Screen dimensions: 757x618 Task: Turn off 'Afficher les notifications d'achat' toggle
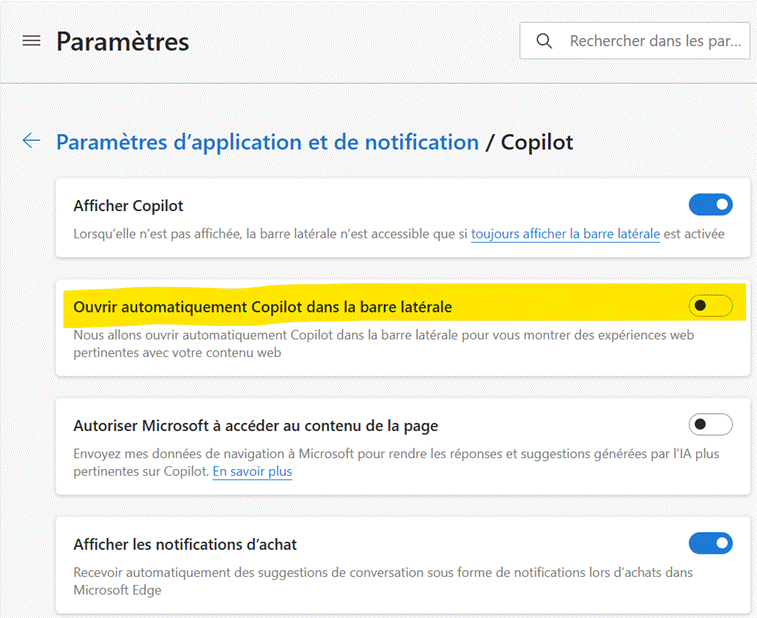710,543
